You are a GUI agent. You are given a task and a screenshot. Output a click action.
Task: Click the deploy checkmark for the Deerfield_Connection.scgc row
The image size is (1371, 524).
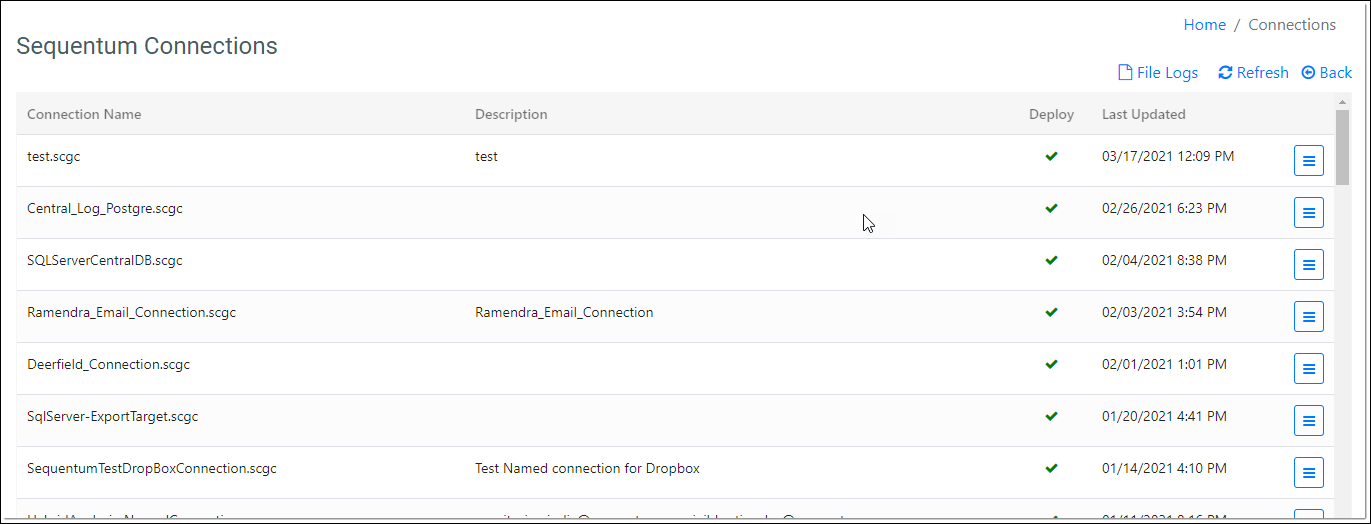coord(1051,364)
